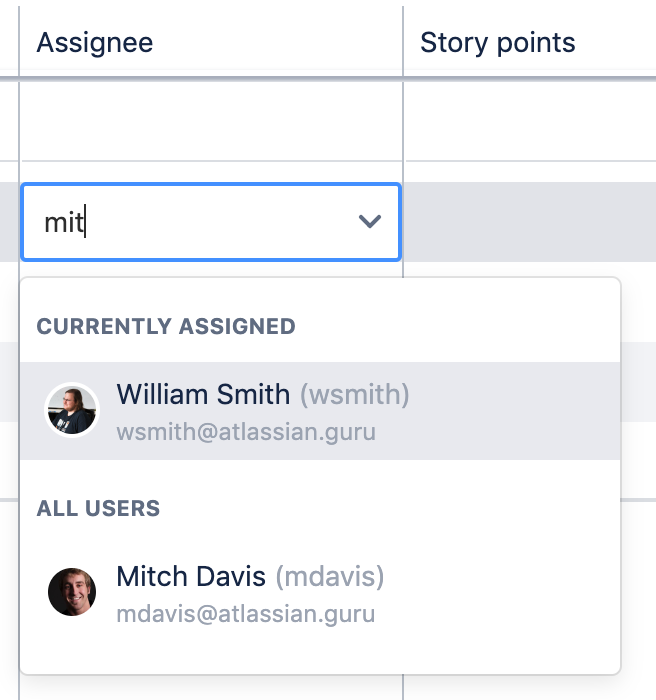This screenshot has width=656, height=700.
Task: Click the column divider between Assignee and Story points
Action: (403, 42)
